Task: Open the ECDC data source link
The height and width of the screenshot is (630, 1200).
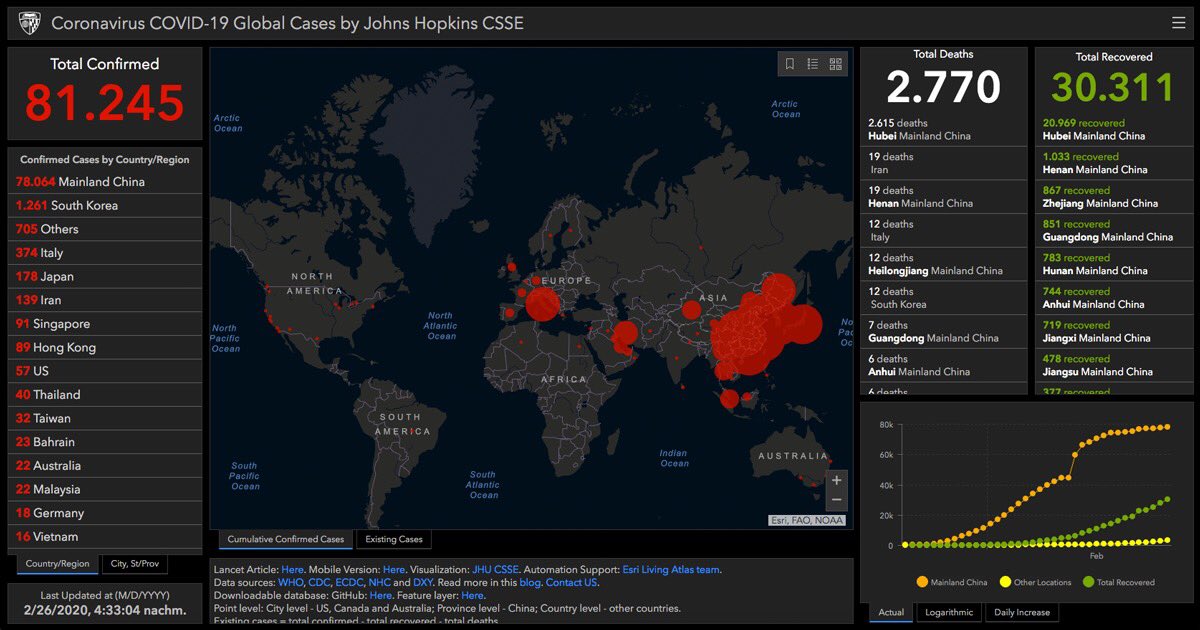Action: (x=350, y=582)
